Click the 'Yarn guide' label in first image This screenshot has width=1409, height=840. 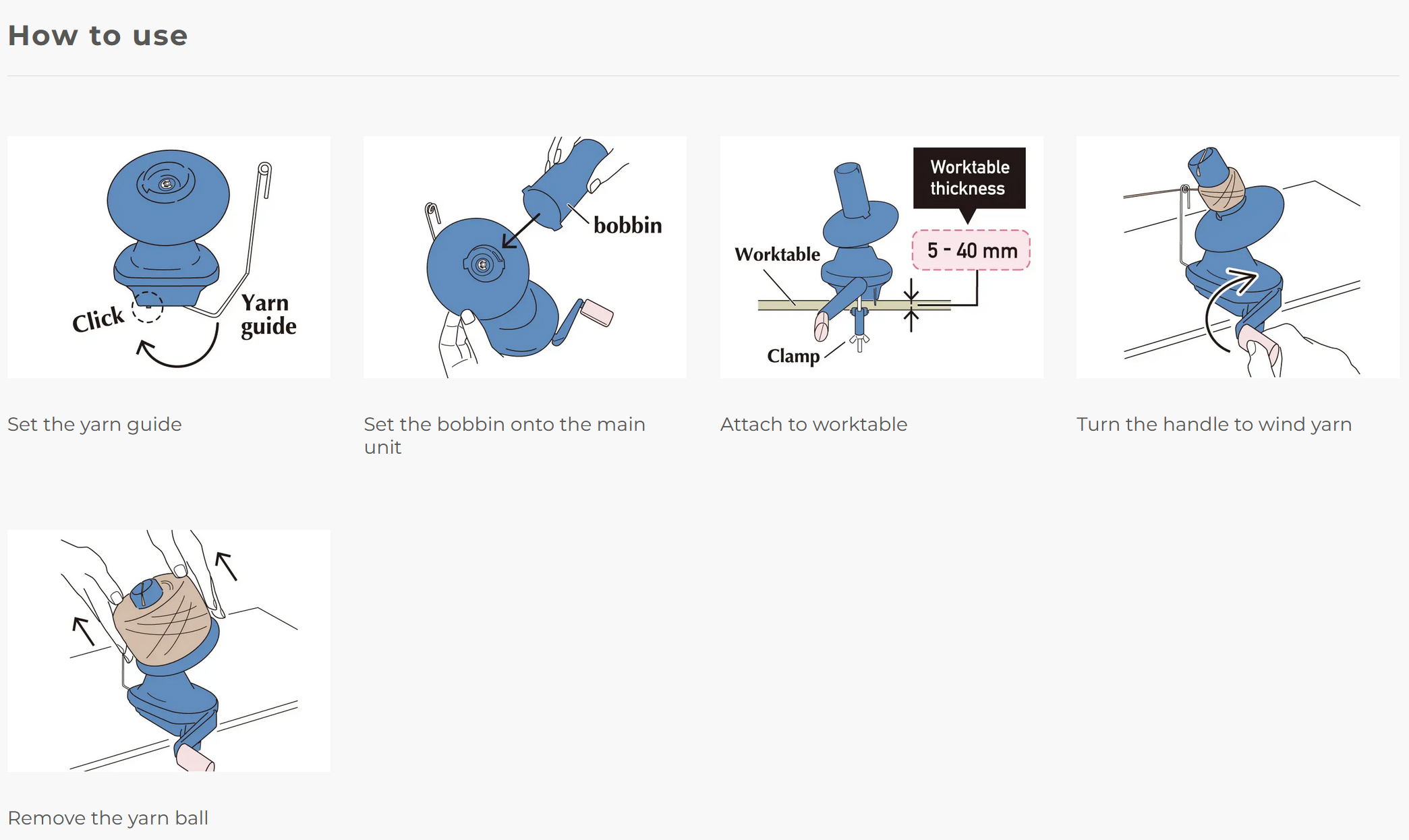click(x=268, y=314)
